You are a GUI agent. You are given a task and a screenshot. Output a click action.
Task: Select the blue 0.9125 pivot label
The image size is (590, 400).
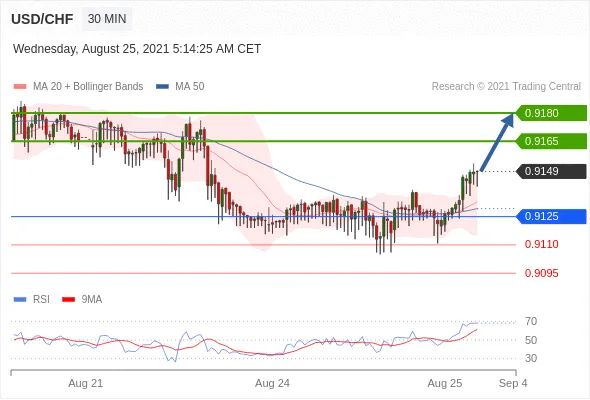tap(551, 216)
